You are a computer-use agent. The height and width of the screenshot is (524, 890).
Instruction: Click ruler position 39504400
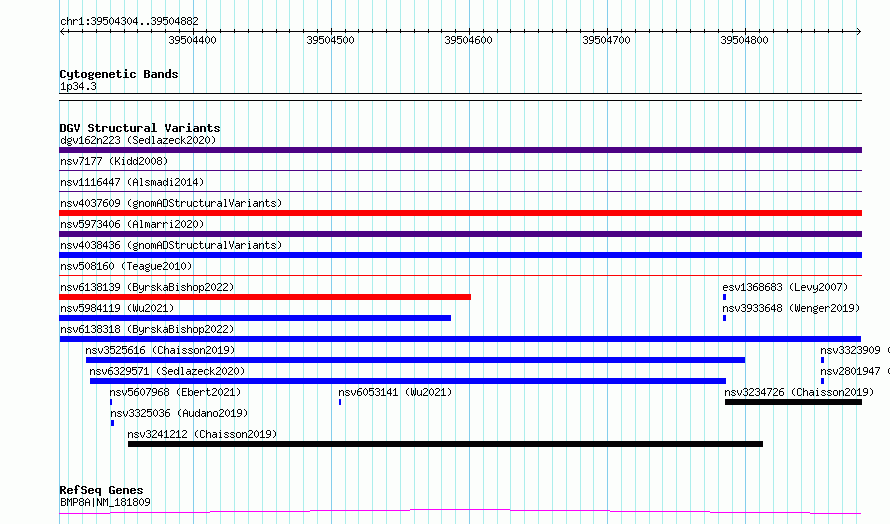[x=192, y=40]
